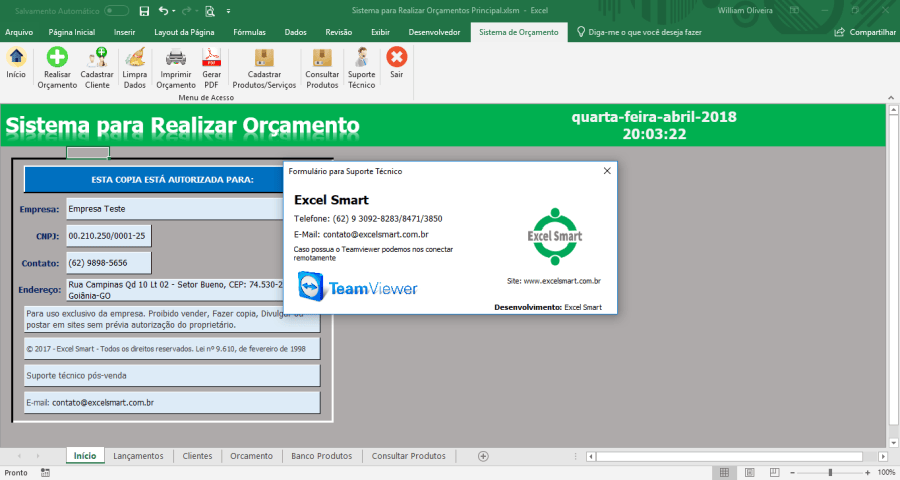
Task: Zoom in with the plus icon
Action: tap(867, 473)
